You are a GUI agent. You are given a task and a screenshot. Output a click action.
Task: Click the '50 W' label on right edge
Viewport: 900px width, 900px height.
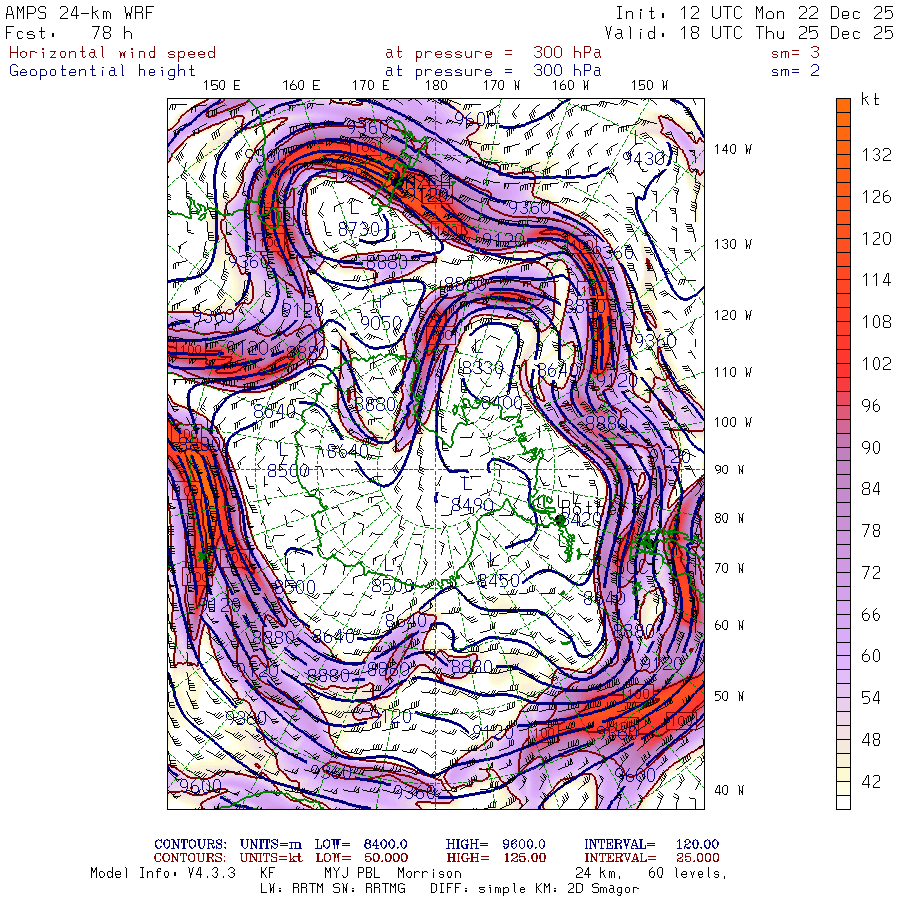click(729, 696)
